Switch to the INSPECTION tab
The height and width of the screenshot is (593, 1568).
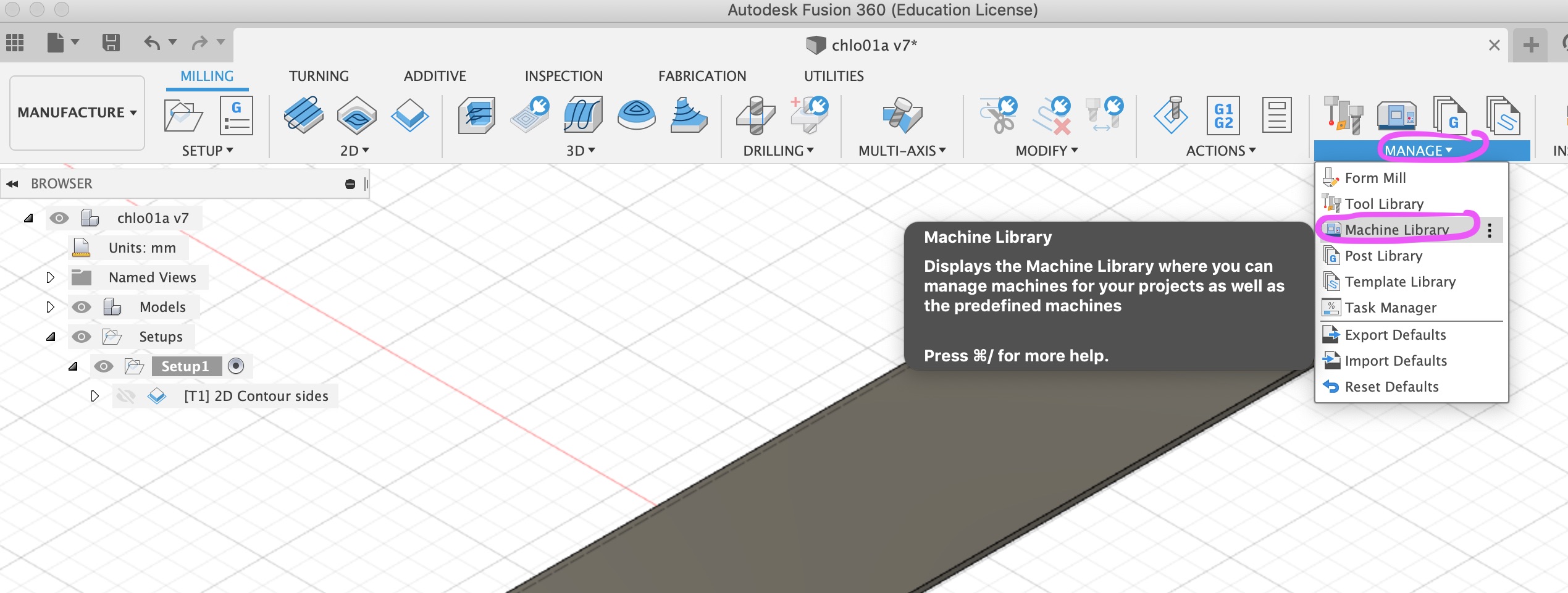[563, 76]
